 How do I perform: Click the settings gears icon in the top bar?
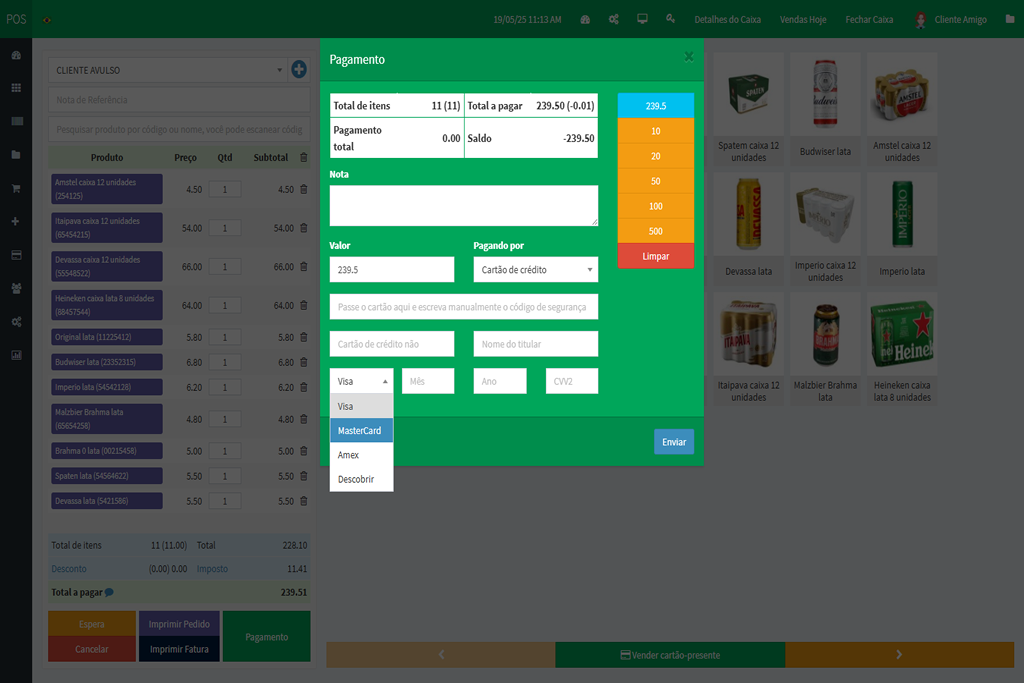tap(614, 19)
